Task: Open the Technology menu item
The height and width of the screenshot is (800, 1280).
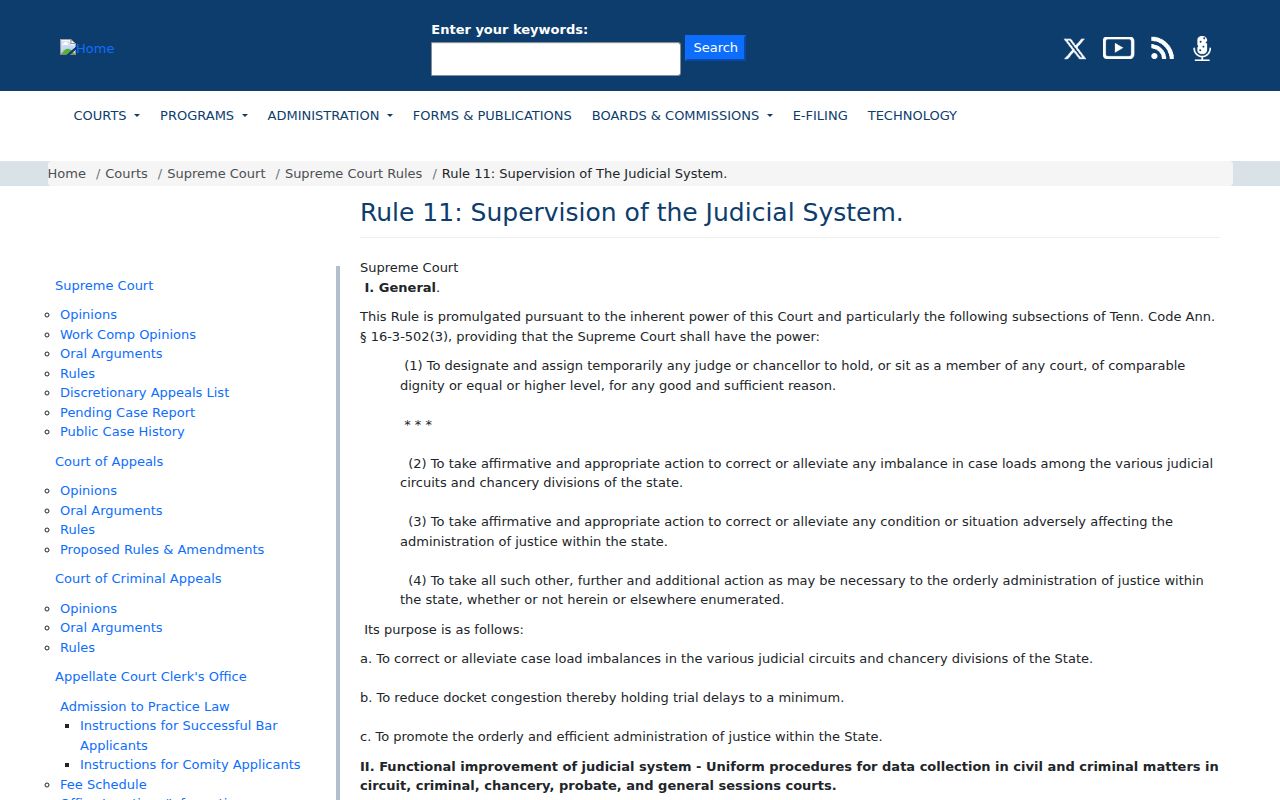Action: tap(912, 116)
